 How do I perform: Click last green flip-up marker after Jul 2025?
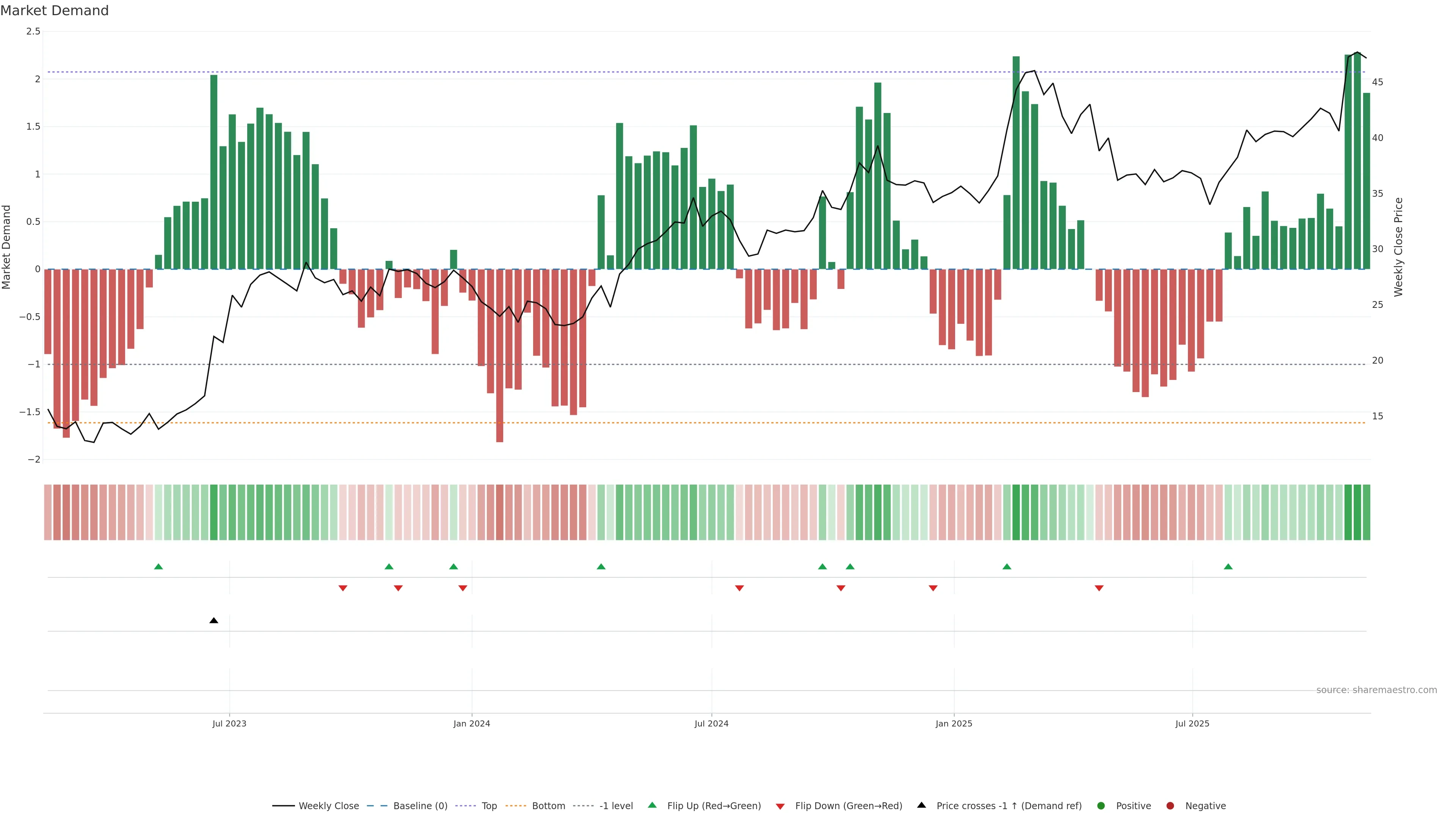point(1228,566)
